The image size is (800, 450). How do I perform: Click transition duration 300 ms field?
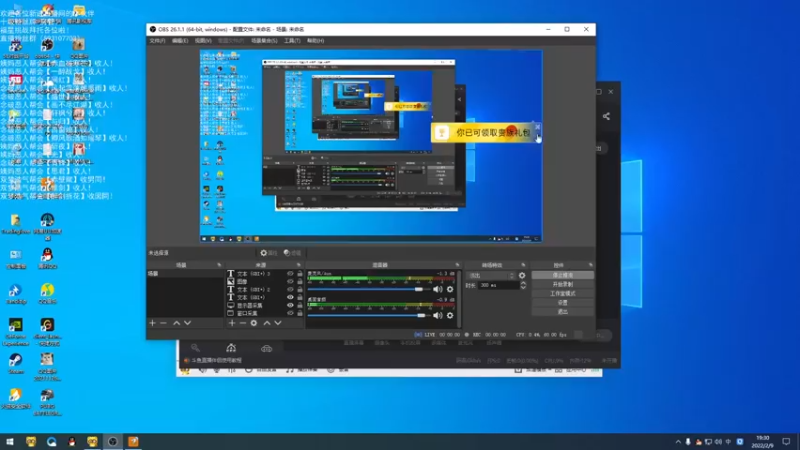tap(498, 285)
